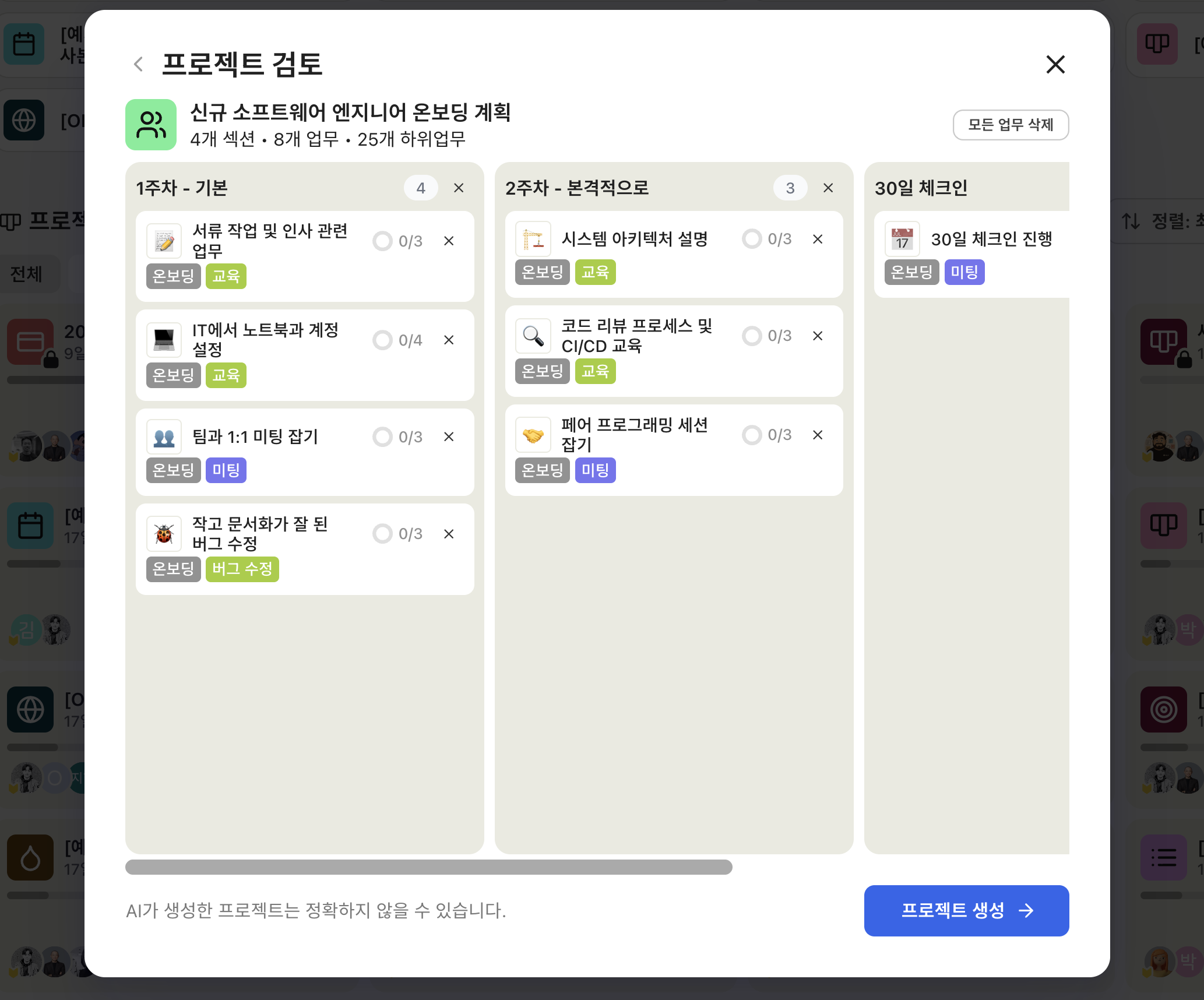Delete the 페어 프로그래밍 세션 잡기 task
Image resolution: width=1204 pixels, height=1000 pixels.
click(818, 435)
